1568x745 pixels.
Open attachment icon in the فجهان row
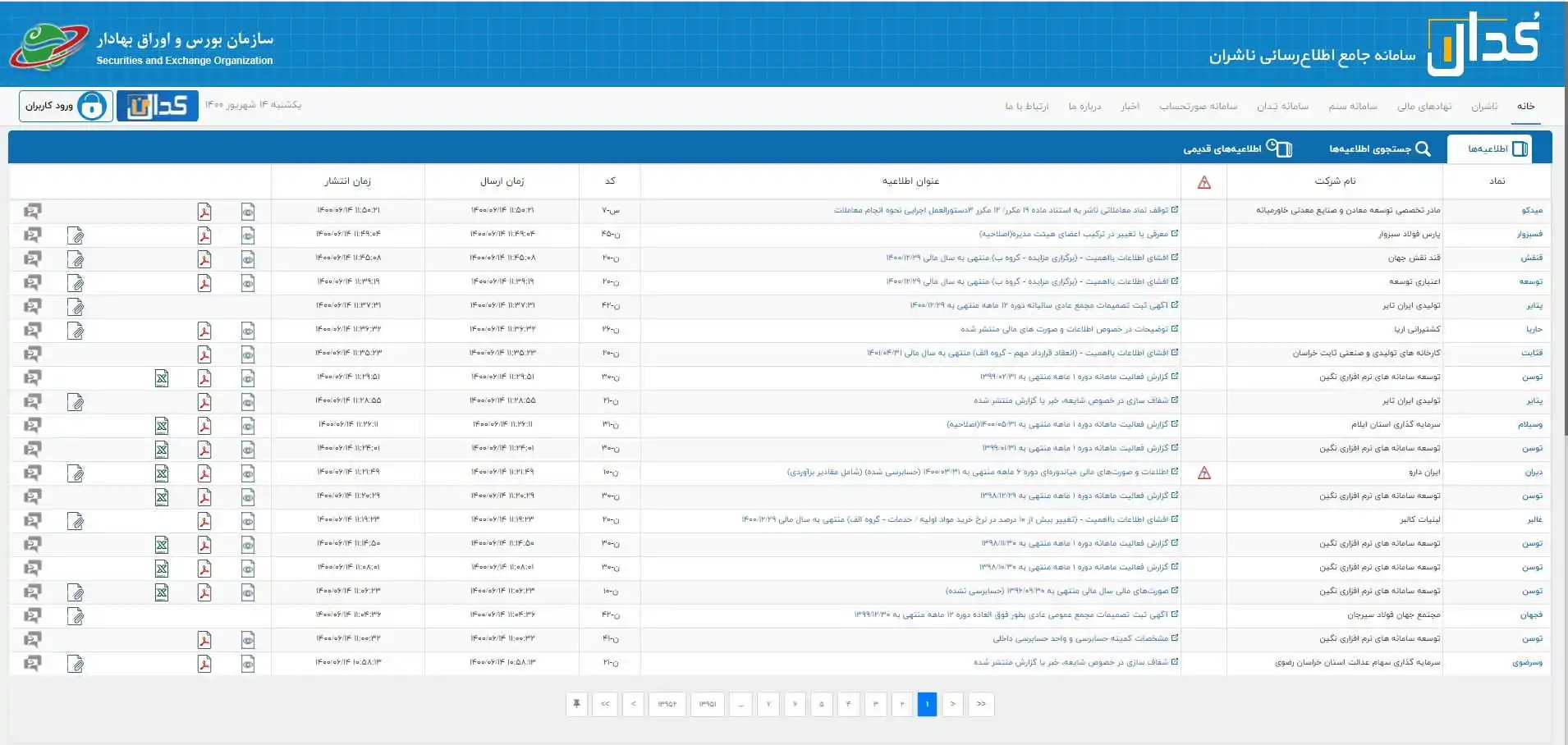pos(76,617)
